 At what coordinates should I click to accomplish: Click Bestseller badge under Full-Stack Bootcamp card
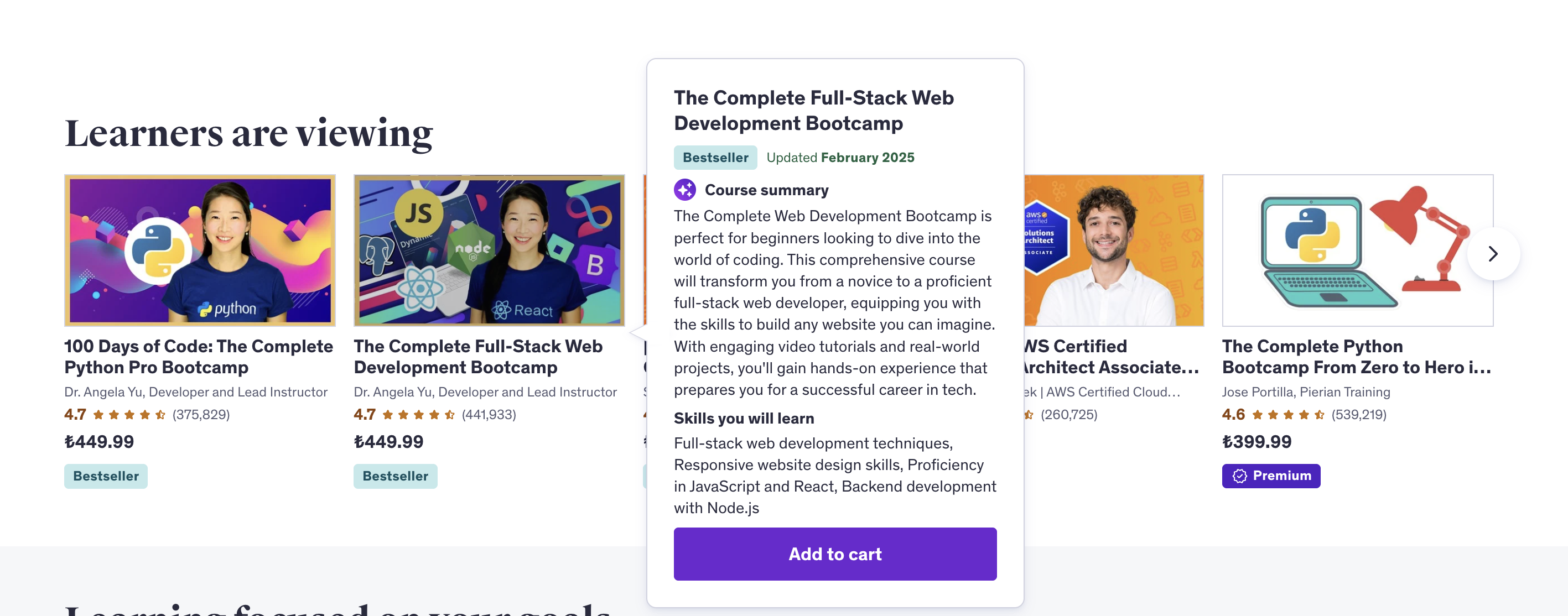395,476
